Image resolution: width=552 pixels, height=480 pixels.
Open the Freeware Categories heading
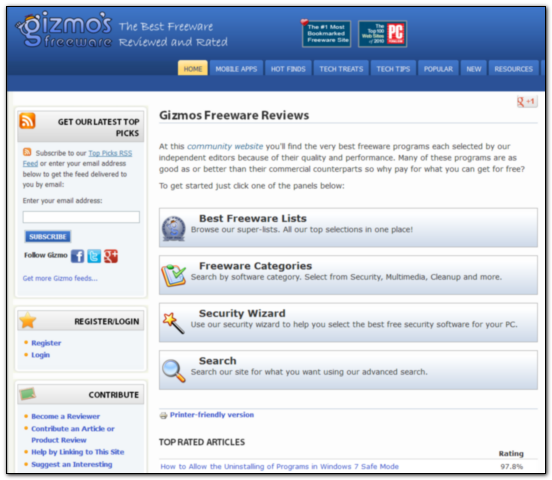pos(256,266)
